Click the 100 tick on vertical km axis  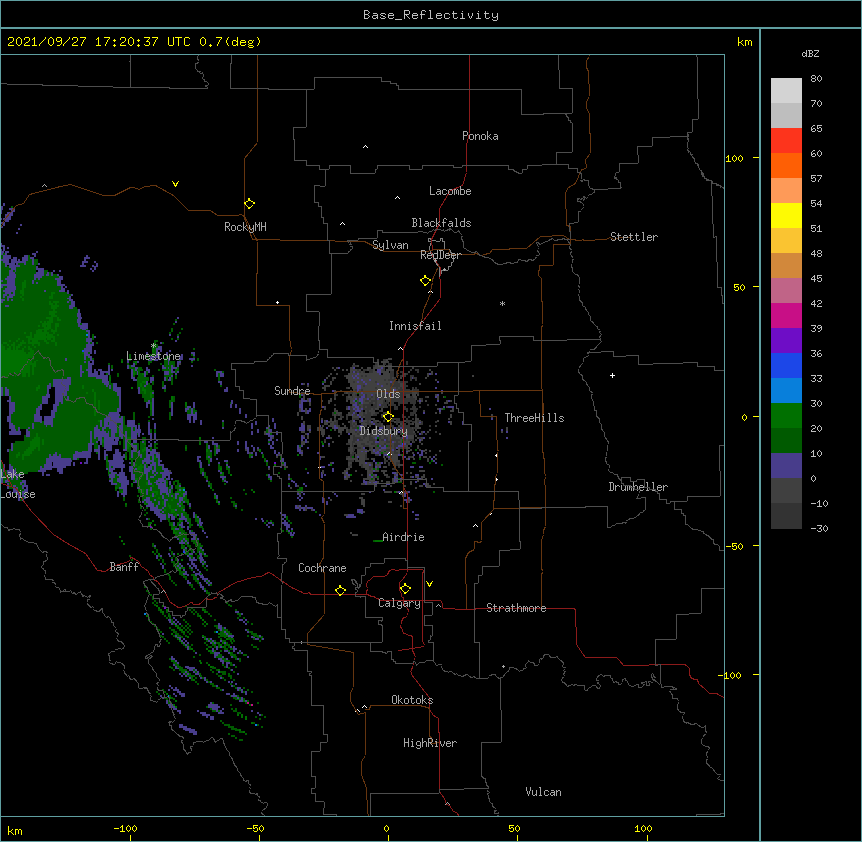coord(734,158)
